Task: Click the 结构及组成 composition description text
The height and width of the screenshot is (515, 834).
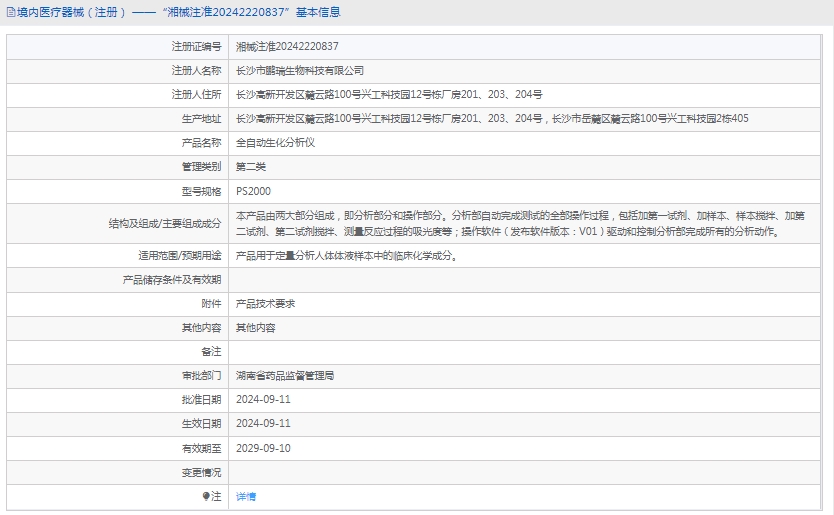Action: pyautogui.click(x=520, y=223)
